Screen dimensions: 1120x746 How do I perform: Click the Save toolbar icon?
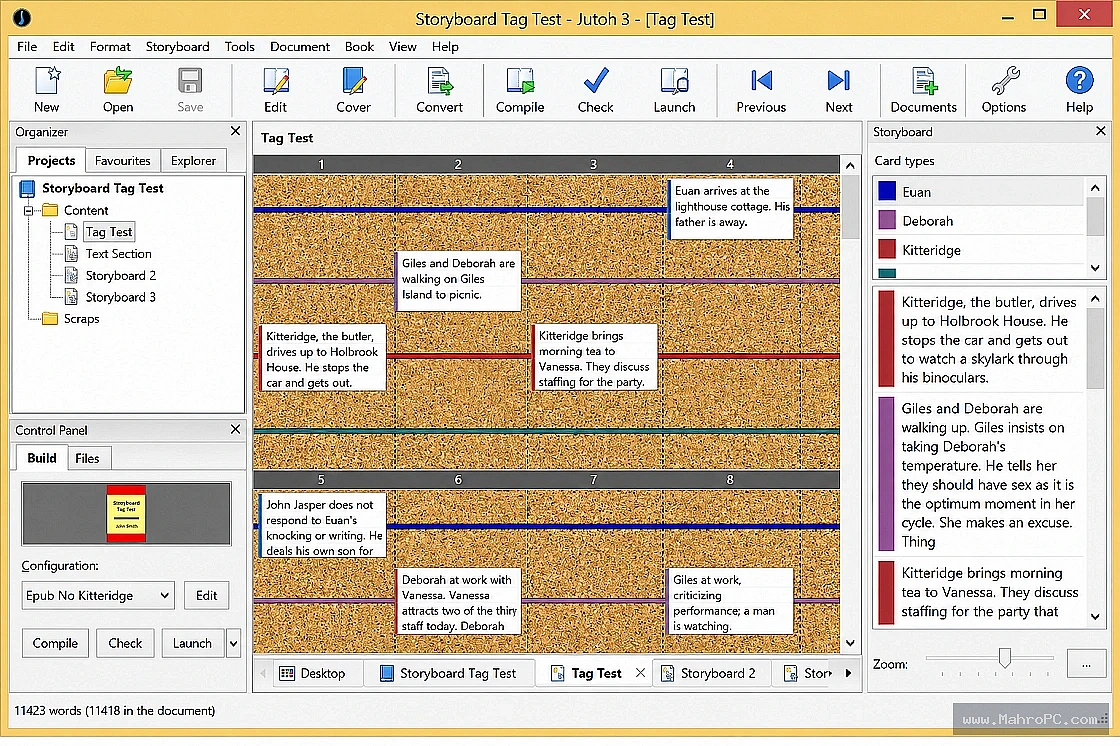(190, 89)
